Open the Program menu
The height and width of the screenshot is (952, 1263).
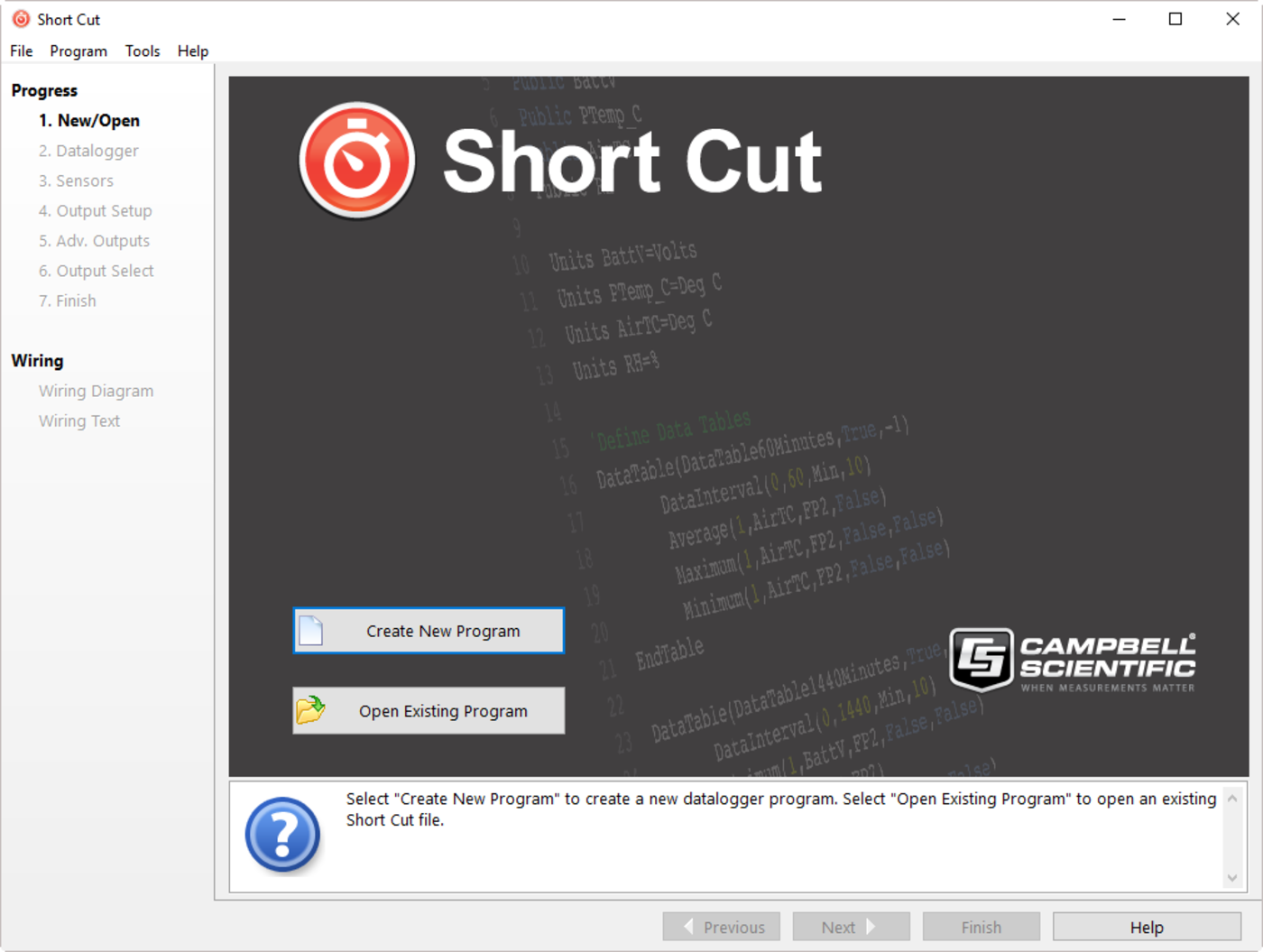[78, 51]
